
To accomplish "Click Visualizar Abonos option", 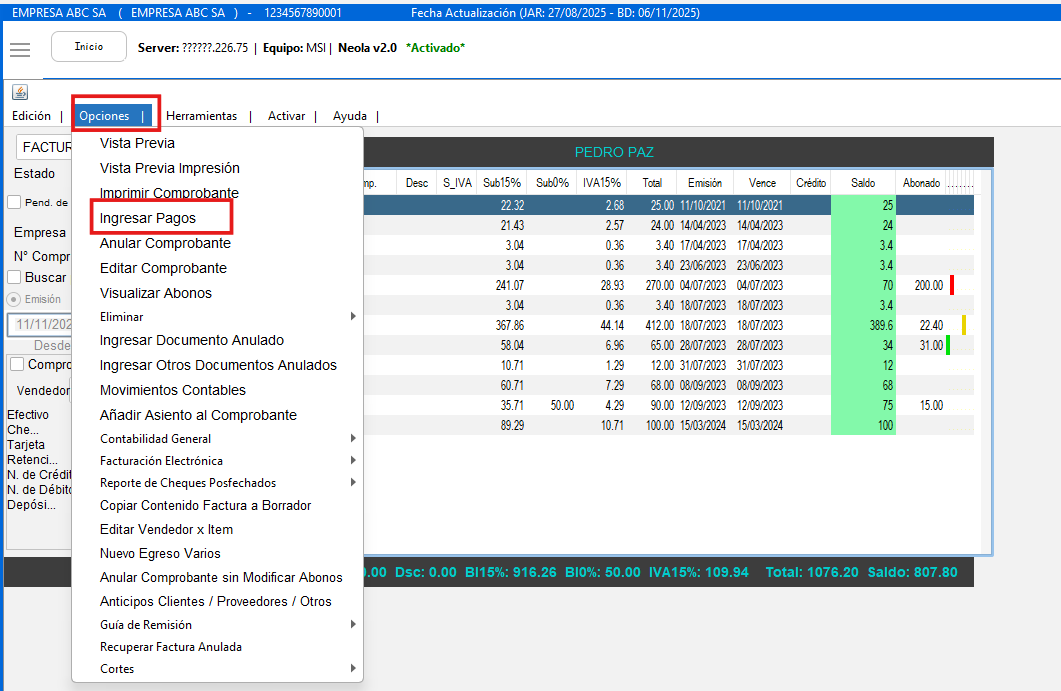I will [156, 293].
